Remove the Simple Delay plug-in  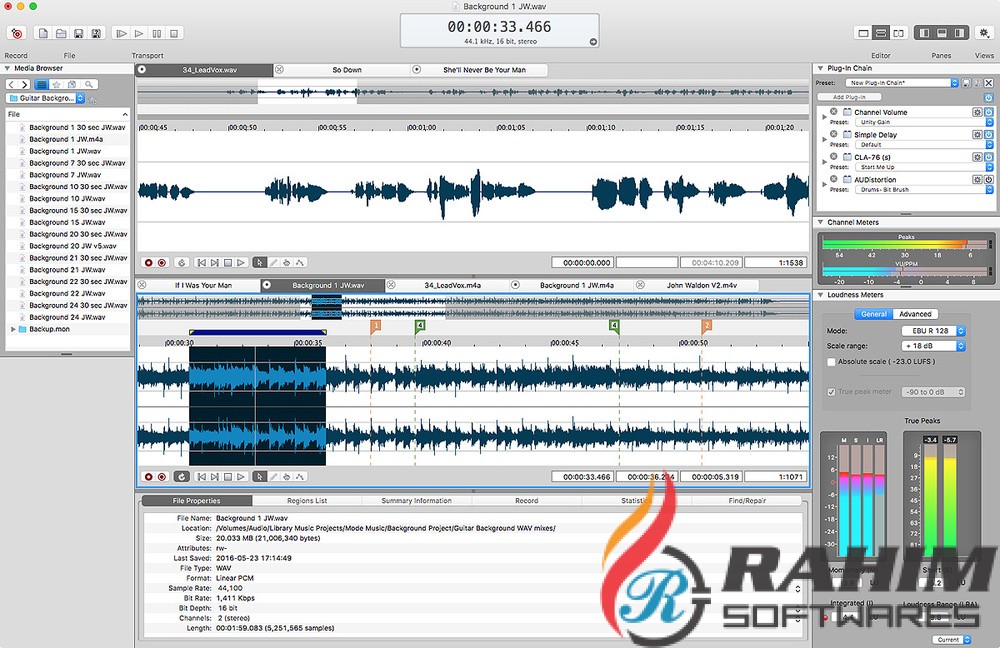point(834,134)
